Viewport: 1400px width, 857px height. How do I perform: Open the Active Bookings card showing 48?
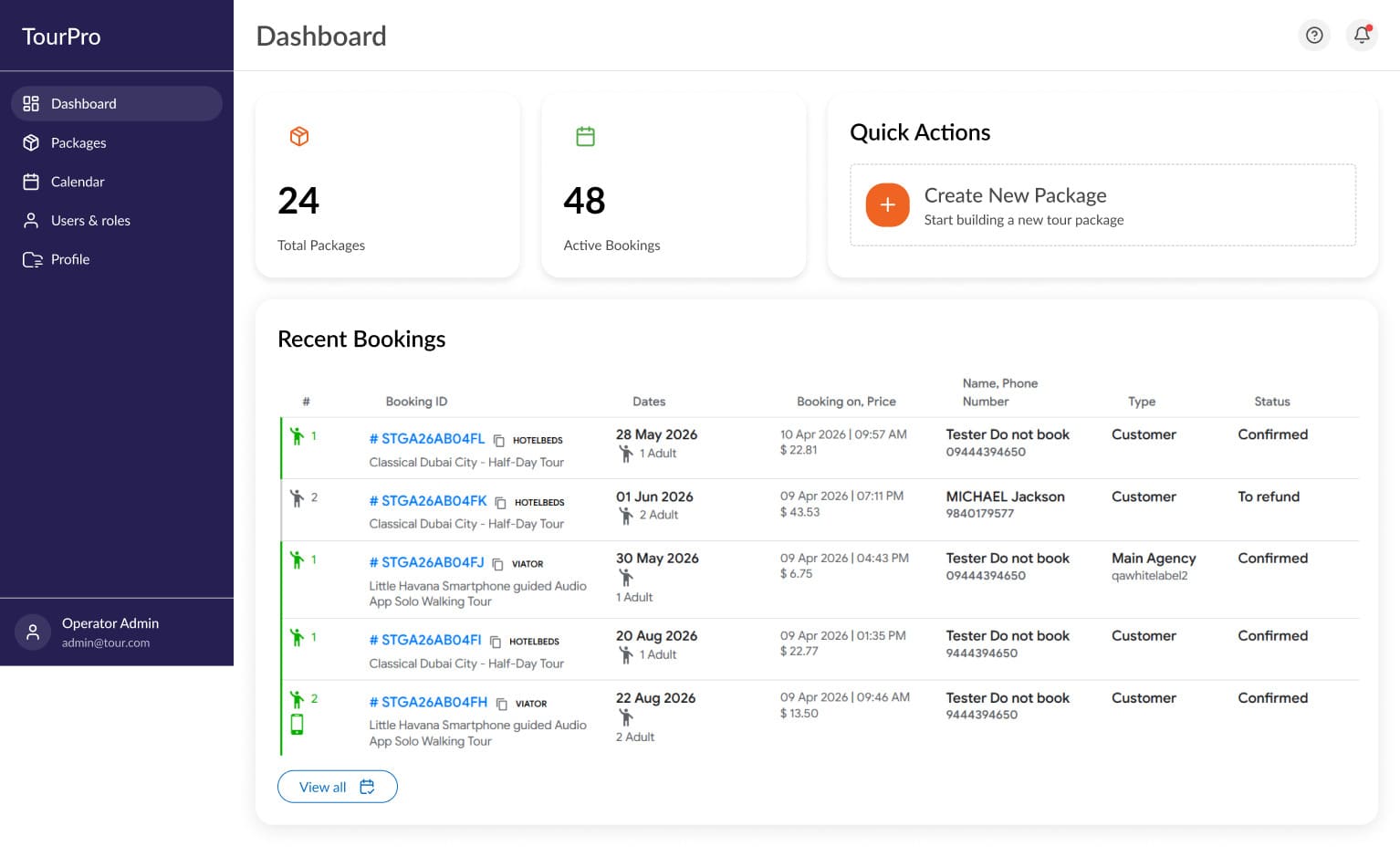674,186
